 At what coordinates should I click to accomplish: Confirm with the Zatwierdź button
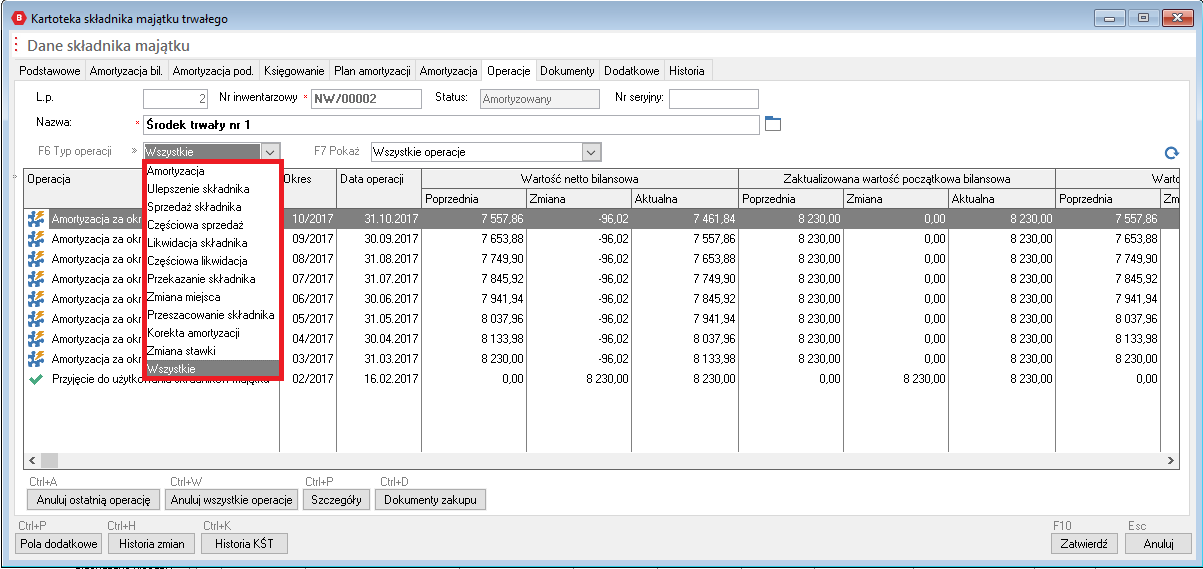(x=1084, y=544)
